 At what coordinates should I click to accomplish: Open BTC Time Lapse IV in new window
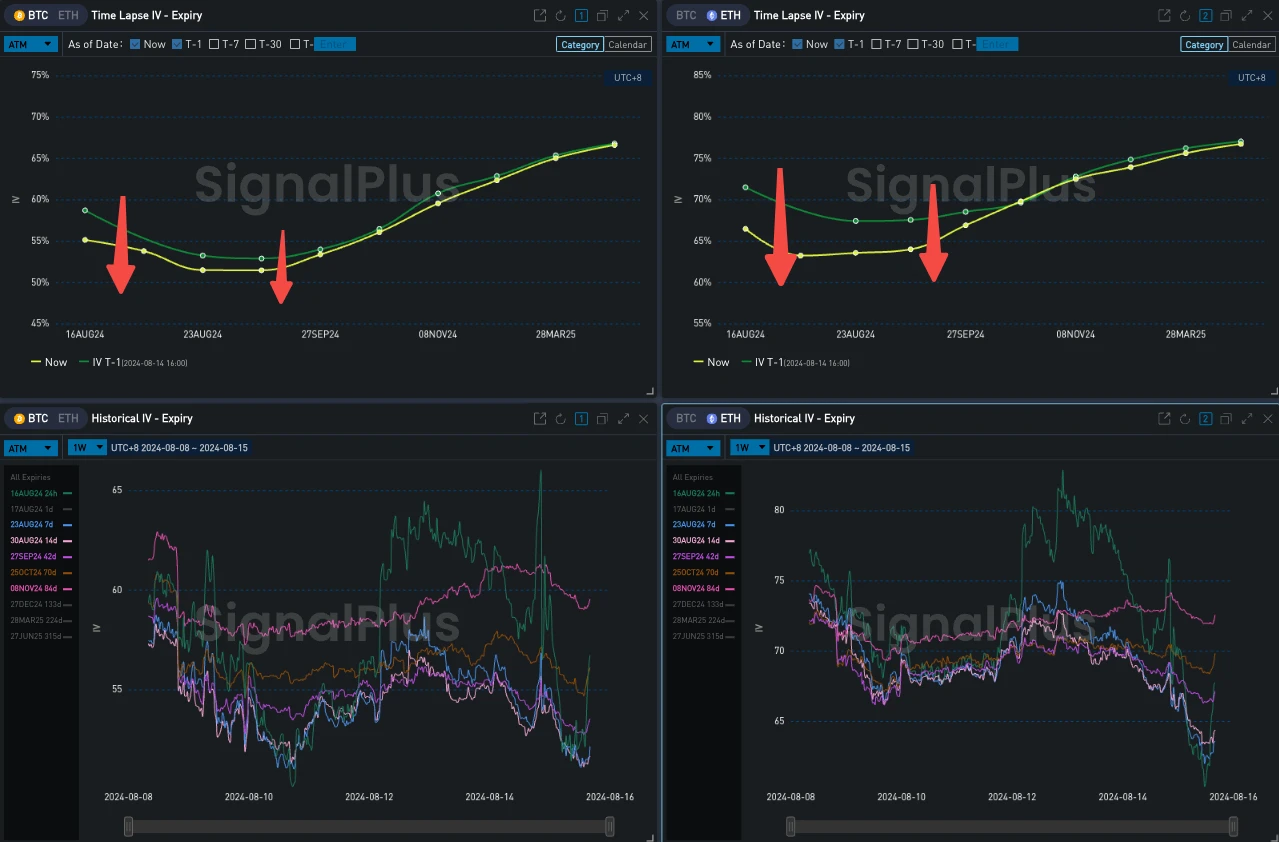point(540,16)
